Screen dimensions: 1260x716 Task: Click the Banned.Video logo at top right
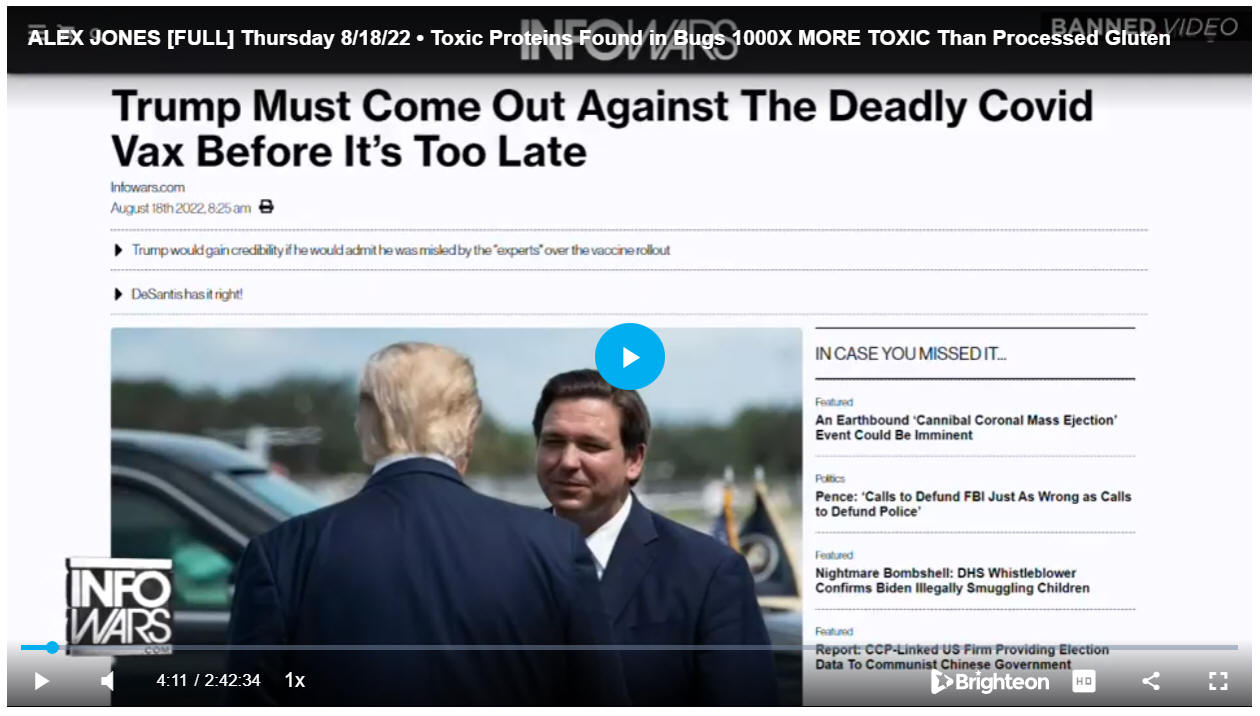point(1144,28)
